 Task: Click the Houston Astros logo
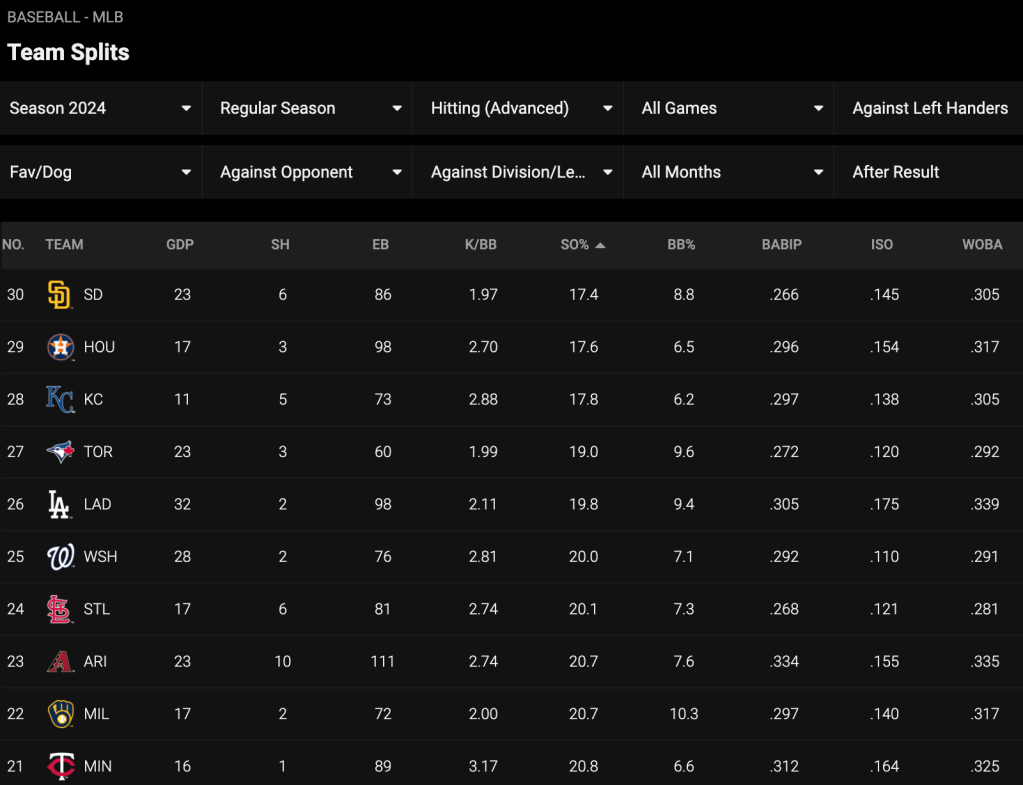[60, 346]
